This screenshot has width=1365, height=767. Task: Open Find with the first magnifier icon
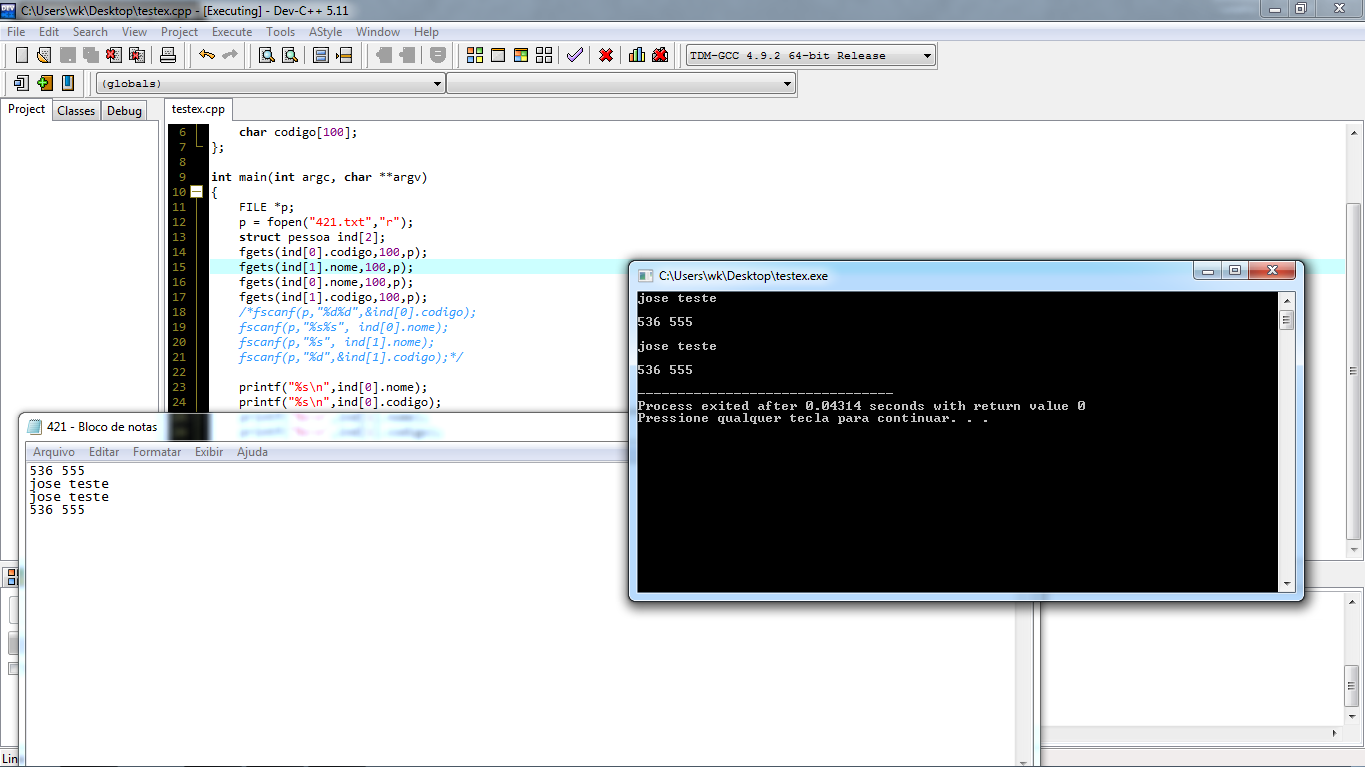[267, 55]
